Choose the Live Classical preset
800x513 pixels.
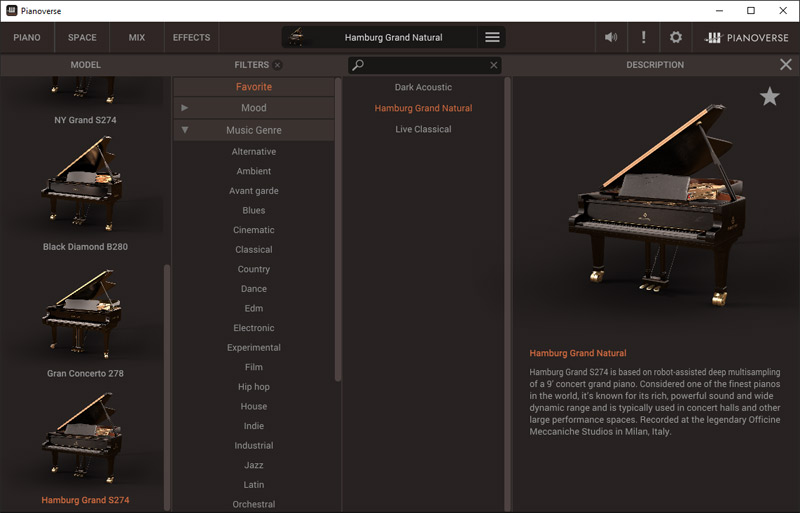click(x=423, y=129)
